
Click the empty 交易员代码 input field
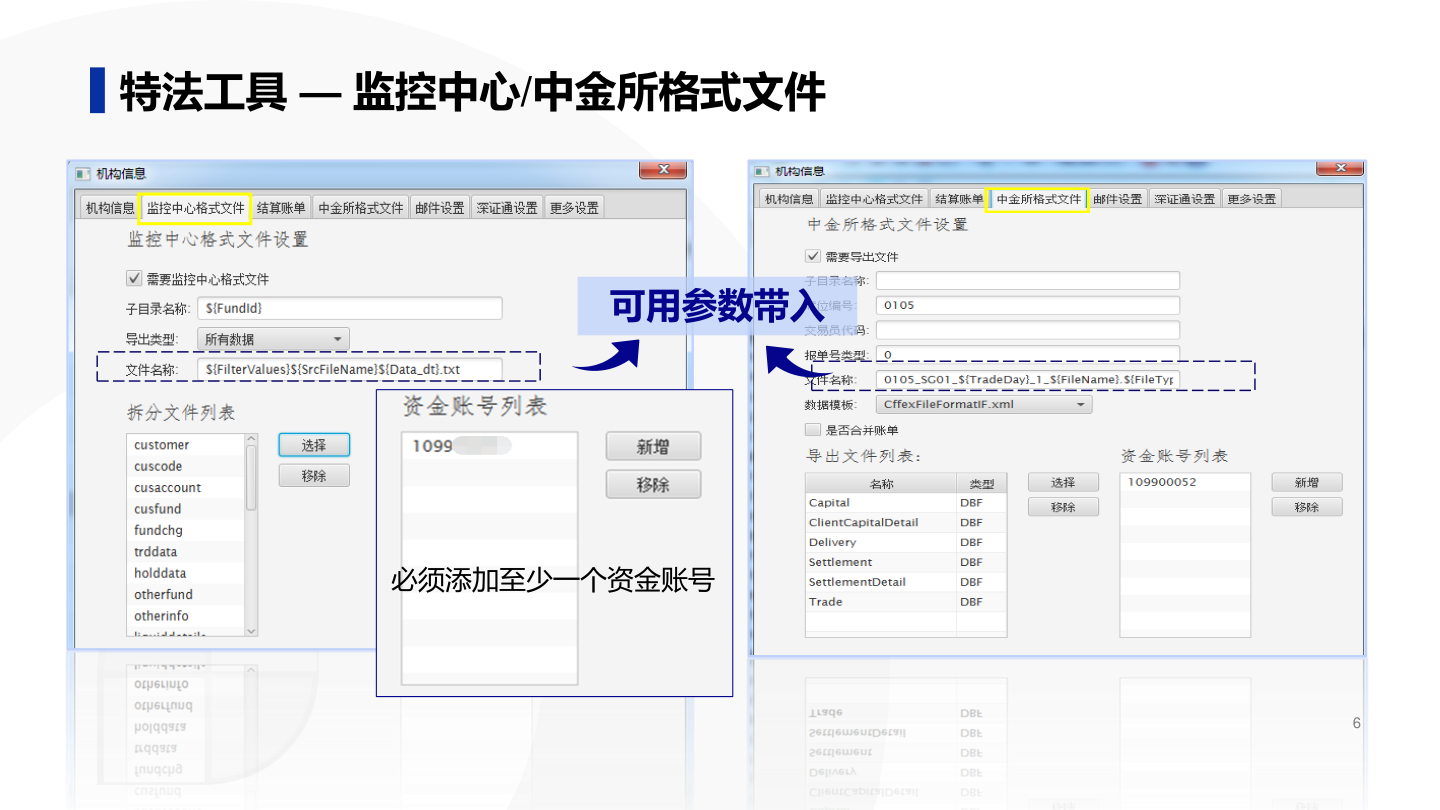[1028, 330]
